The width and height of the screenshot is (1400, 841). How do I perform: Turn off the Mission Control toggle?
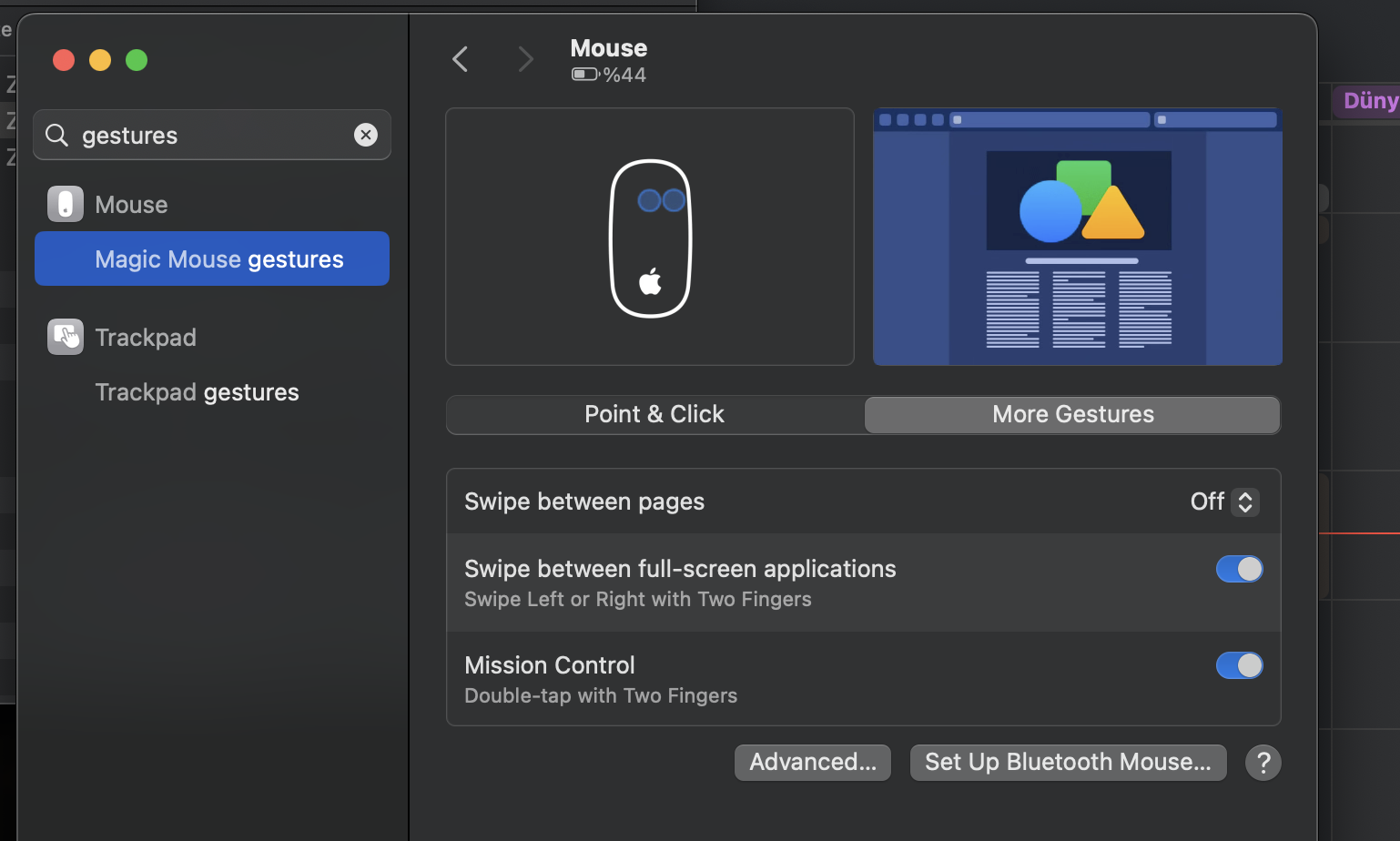pos(1239,665)
